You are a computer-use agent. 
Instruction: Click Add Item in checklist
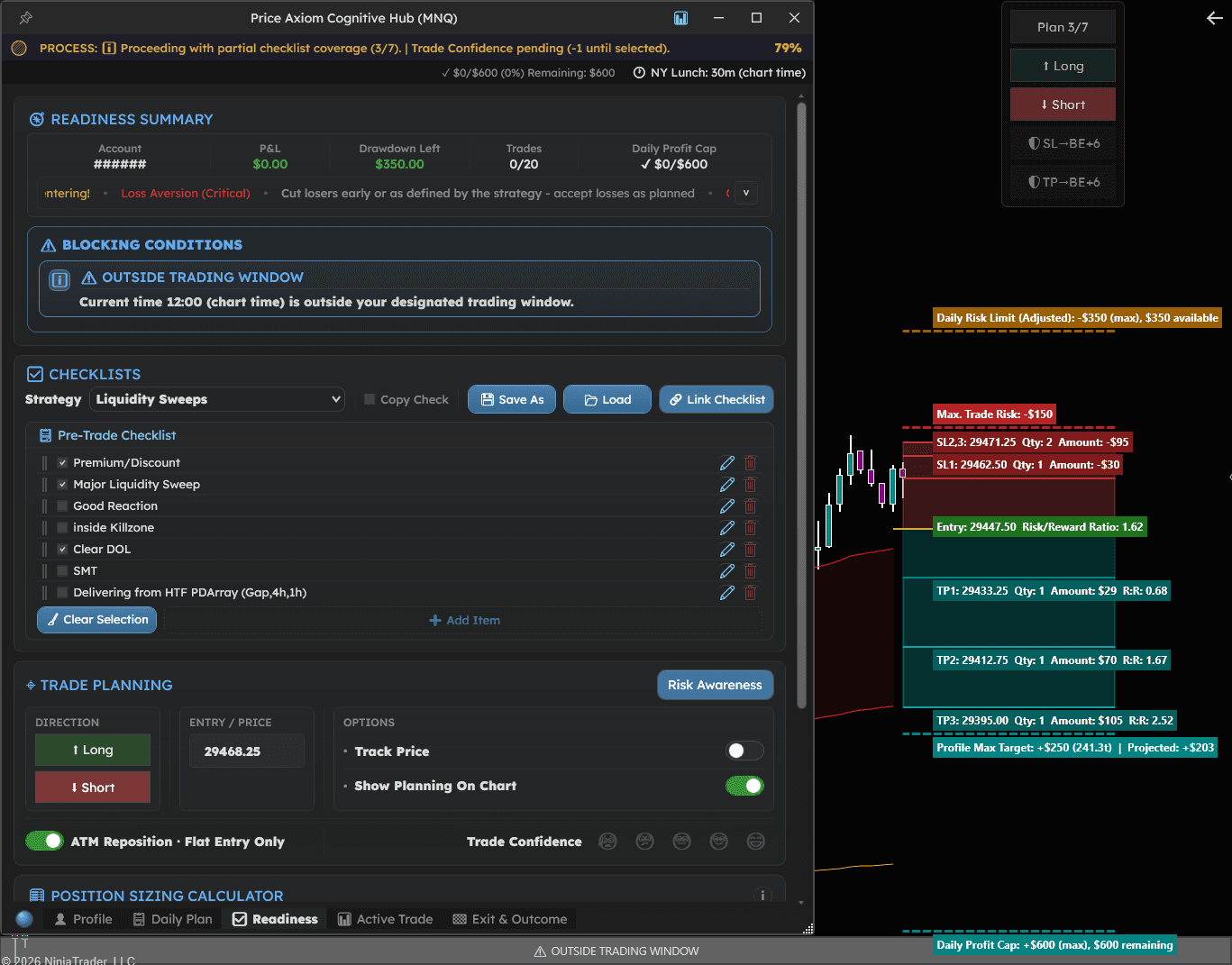pos(464,620)
